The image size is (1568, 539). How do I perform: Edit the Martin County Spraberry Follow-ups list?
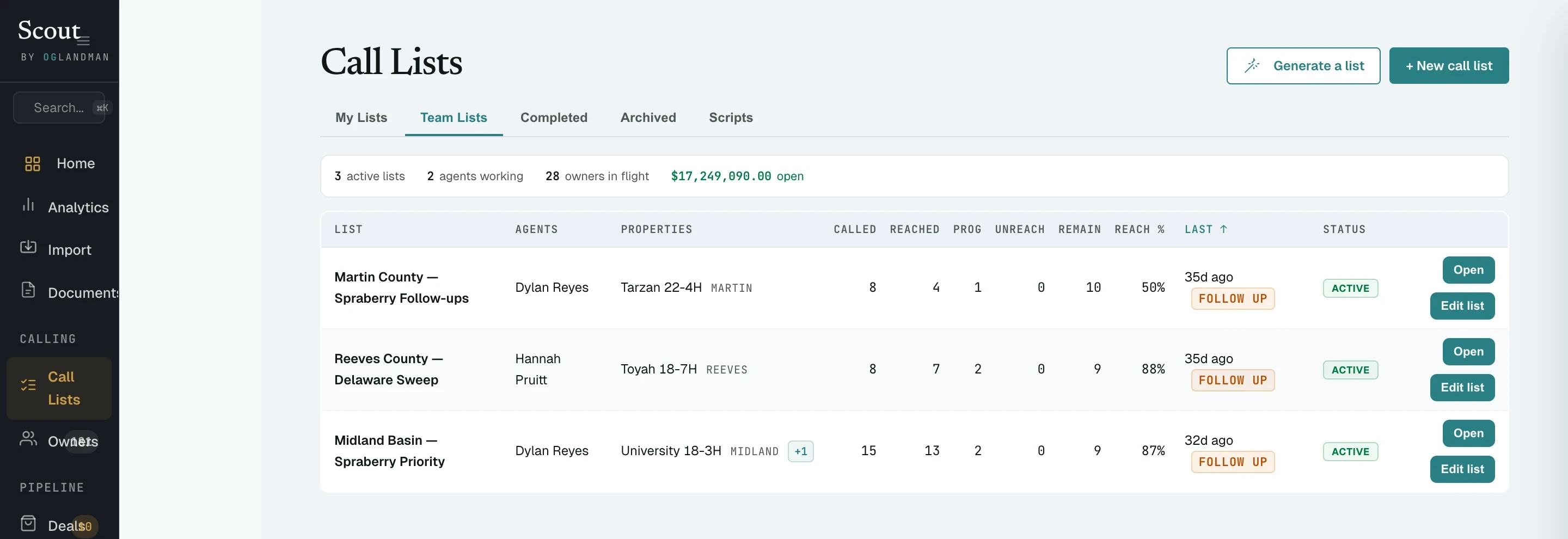coord(1461,306)
